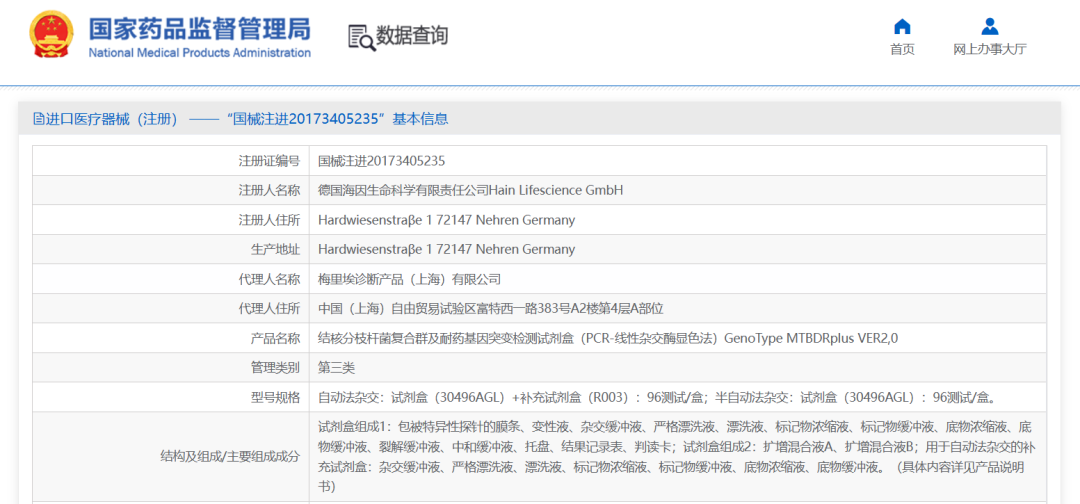
Task: Click the 注册人住所 address value cell
Action: (x=446, y=220)
